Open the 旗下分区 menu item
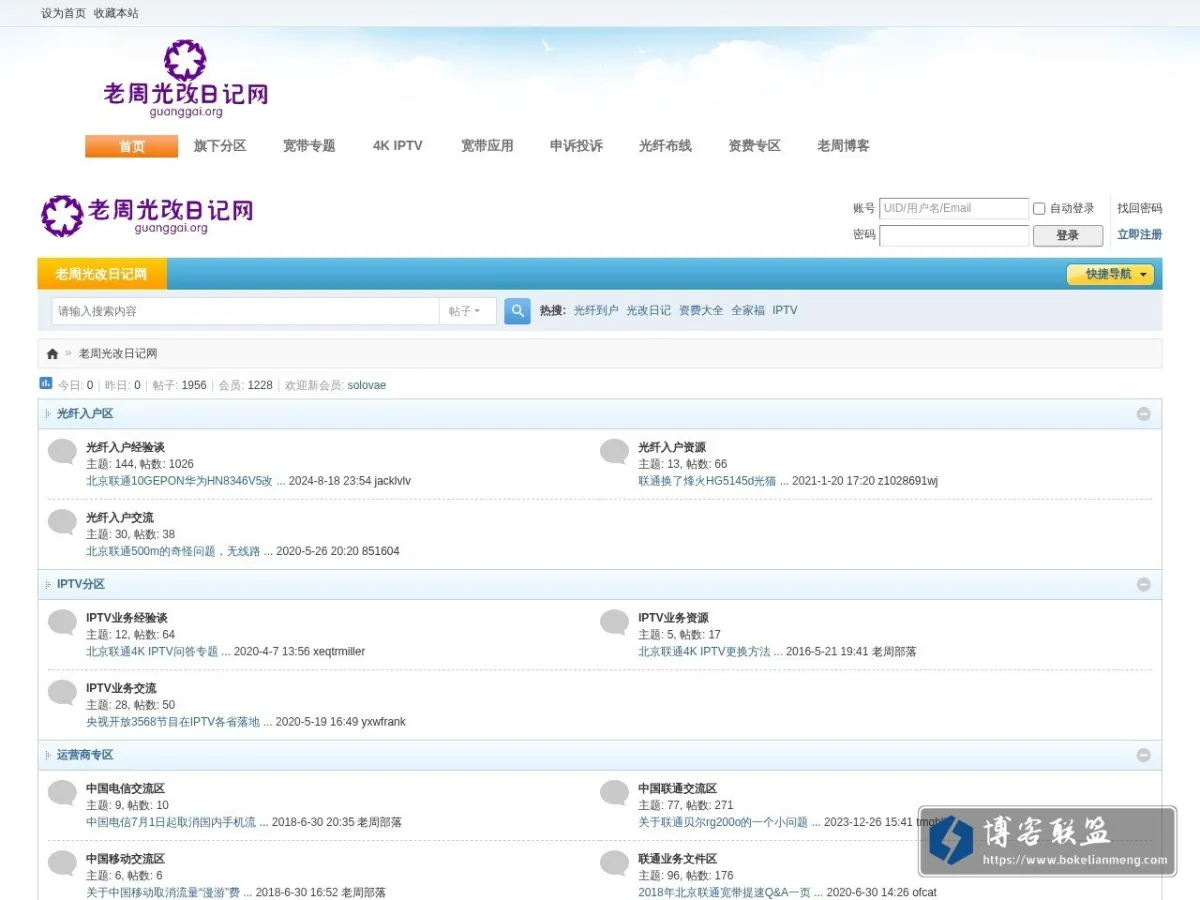Screen dimensions: 1200x900 220,146
